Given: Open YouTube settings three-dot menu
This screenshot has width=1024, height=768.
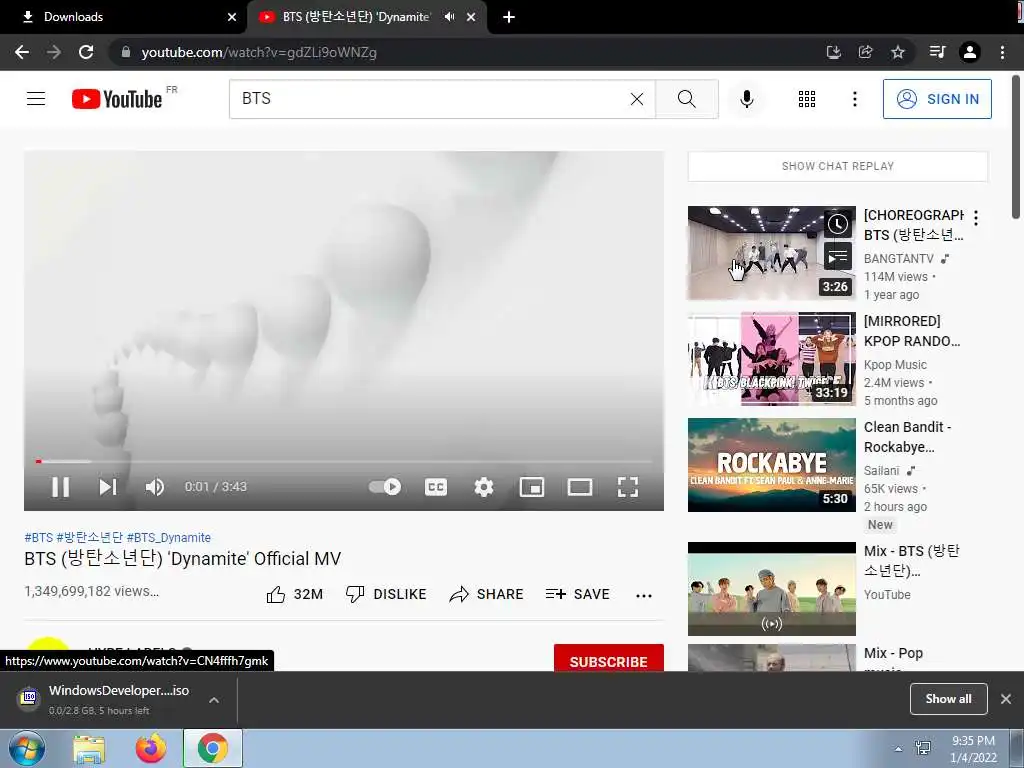Looking at the screenshot, I should pos(854,99).
